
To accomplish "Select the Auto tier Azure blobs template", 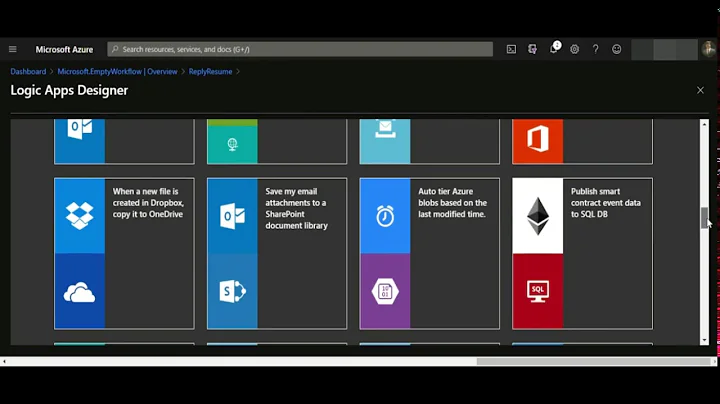I will click(430, 253).
